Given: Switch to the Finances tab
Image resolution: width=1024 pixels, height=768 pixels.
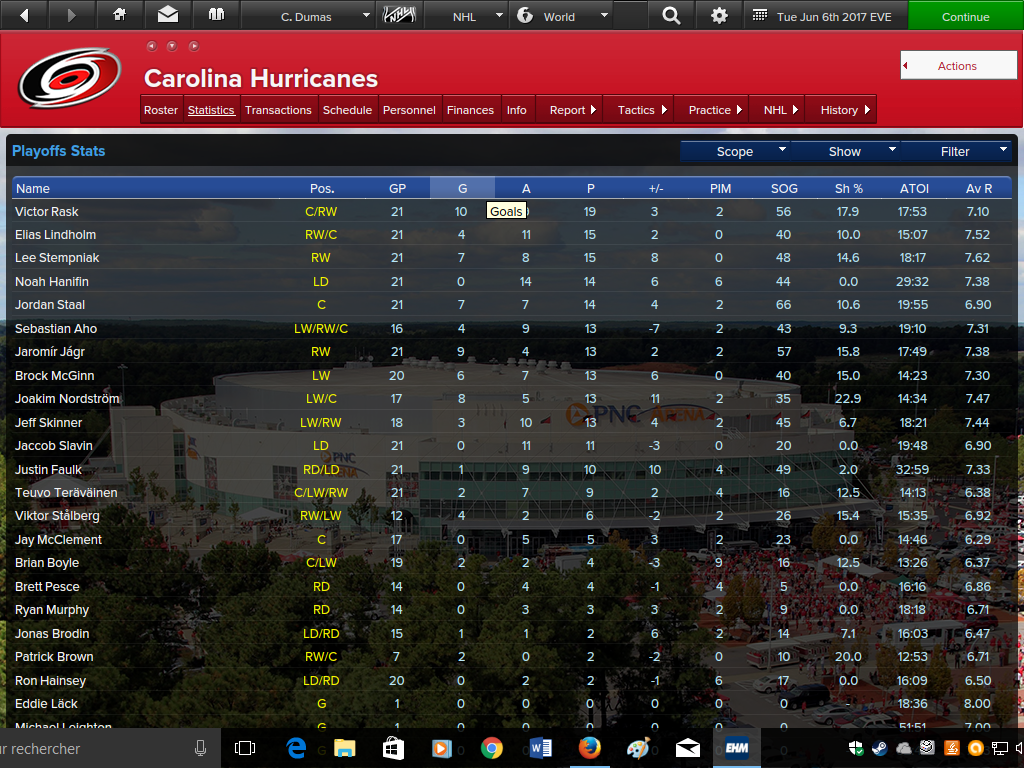Looking at the screenshot, I should tap(470, 110).
